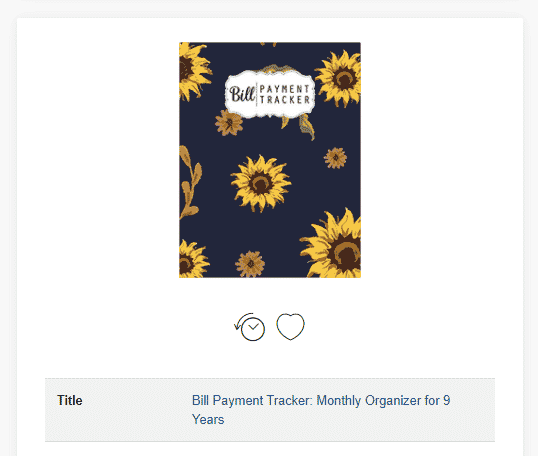Screen dimensions: 538x456
Task: Click the golden leafy branch on cover
Action: (189, 182)
